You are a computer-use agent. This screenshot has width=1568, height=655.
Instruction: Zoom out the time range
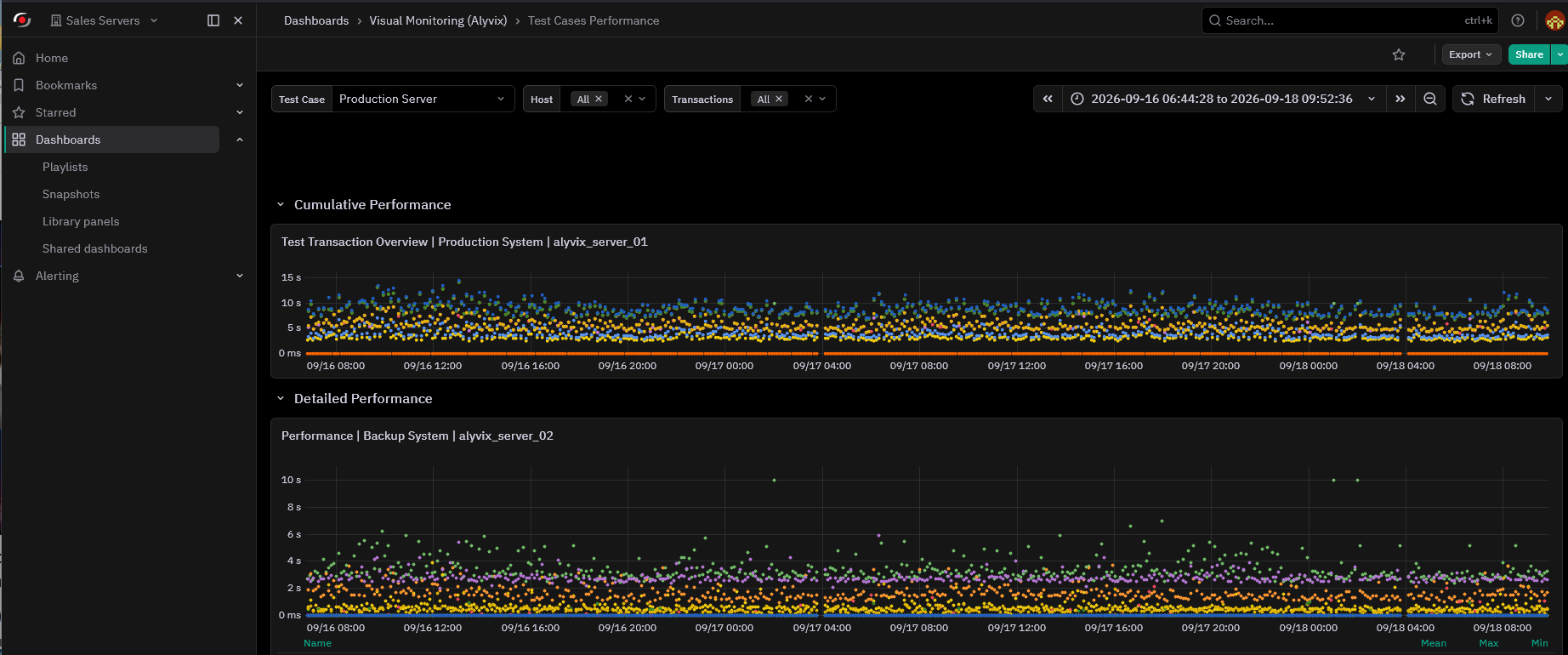pyautogui.click(x=1430, y=99)
